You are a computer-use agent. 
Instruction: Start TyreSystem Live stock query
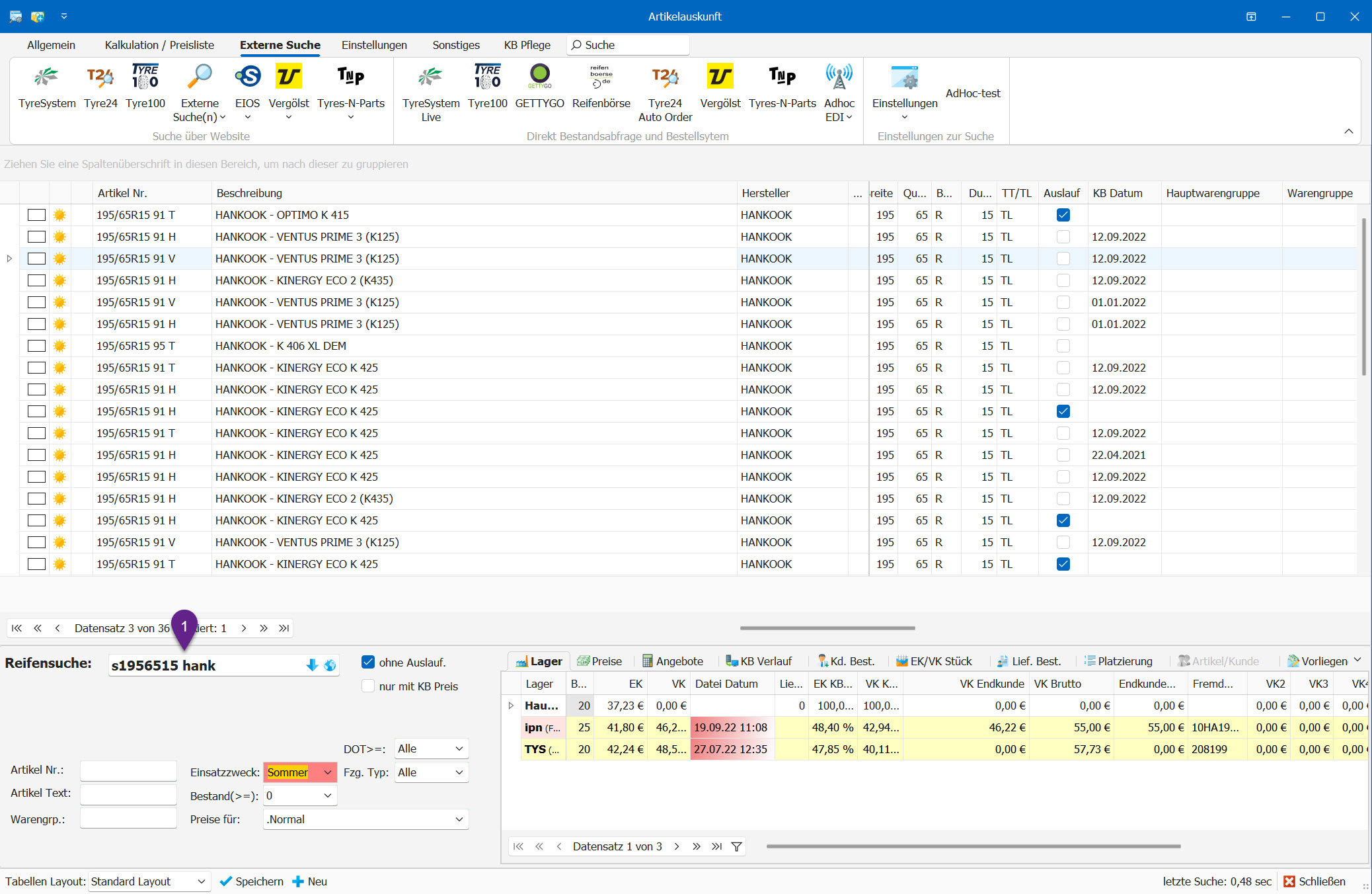[x=431, y=93]
